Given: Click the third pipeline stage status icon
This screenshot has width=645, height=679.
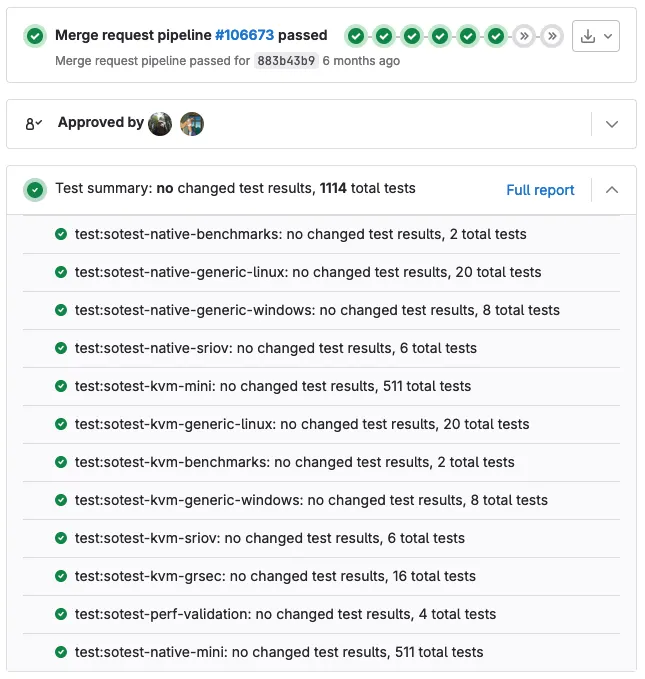Looking at the screenshot, I should point(412,36).
